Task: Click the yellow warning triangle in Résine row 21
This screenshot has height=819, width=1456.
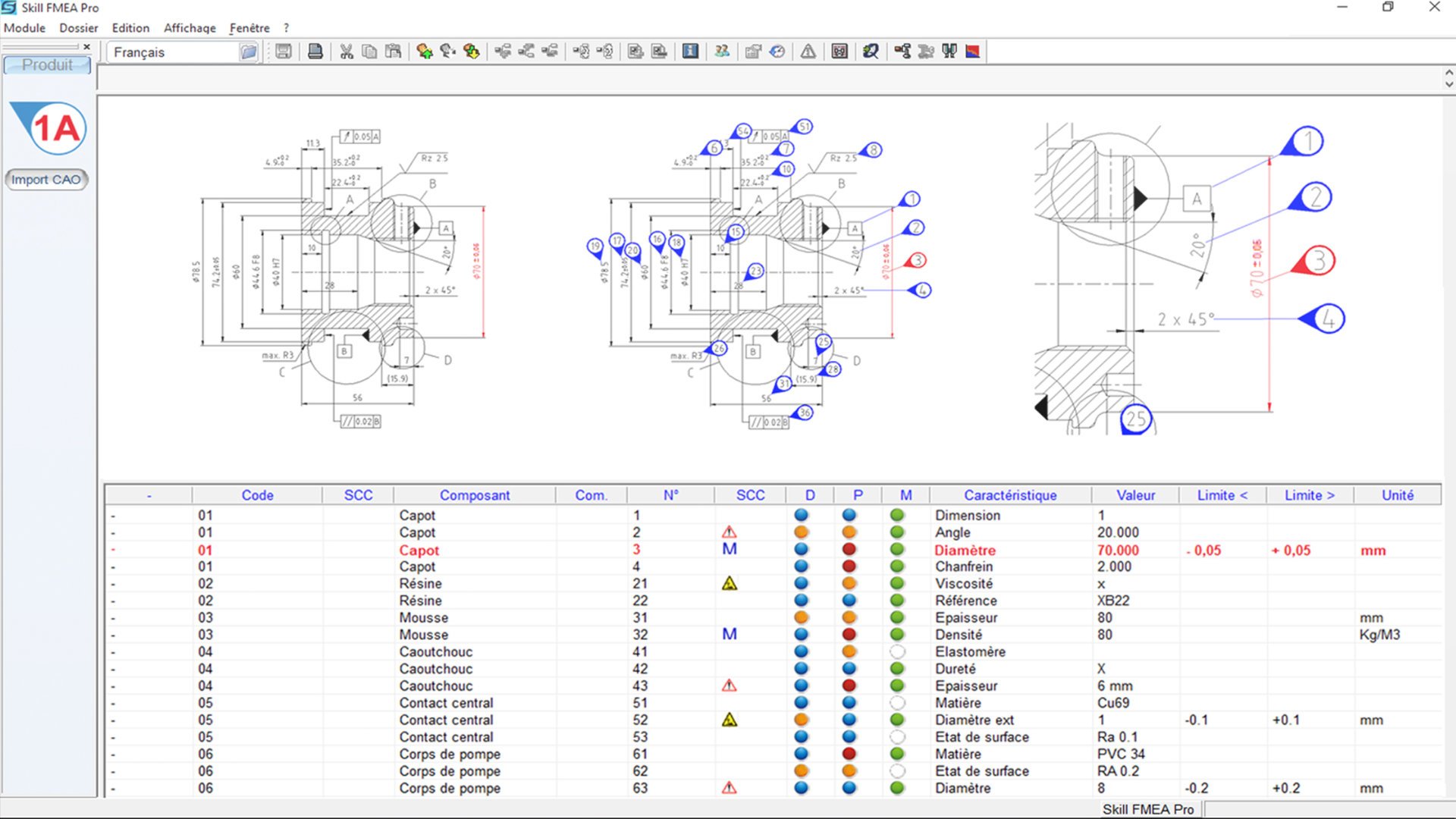Action: pos(729,583)
